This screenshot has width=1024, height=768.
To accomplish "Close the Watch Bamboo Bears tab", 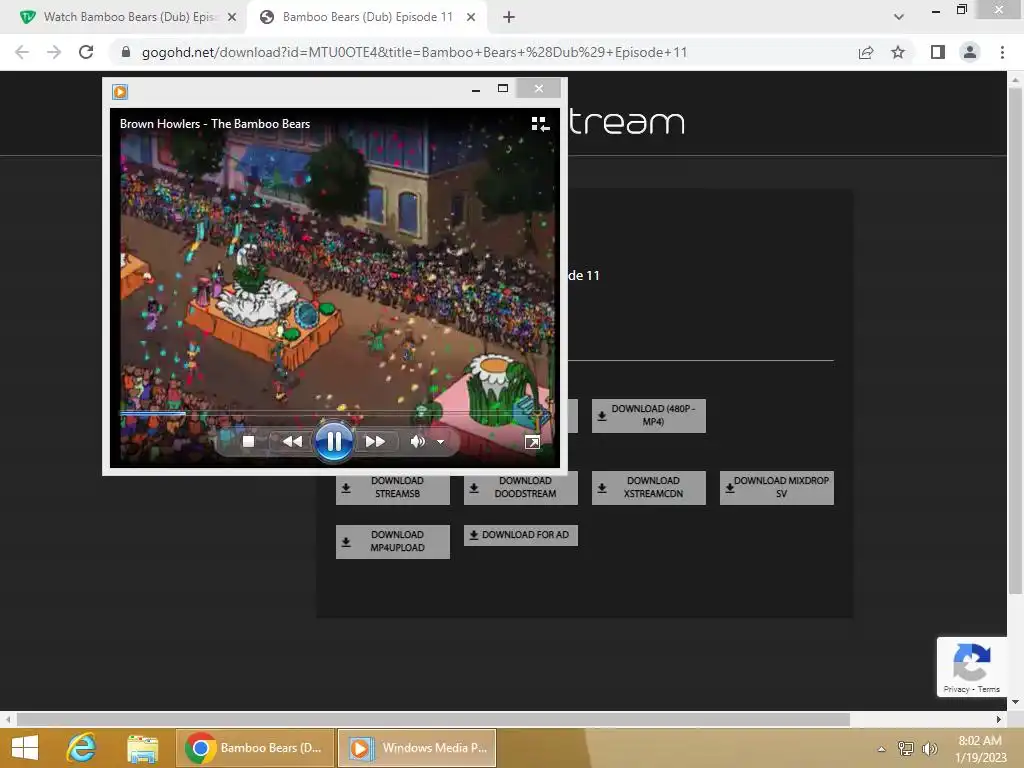I will pos(231,17).
